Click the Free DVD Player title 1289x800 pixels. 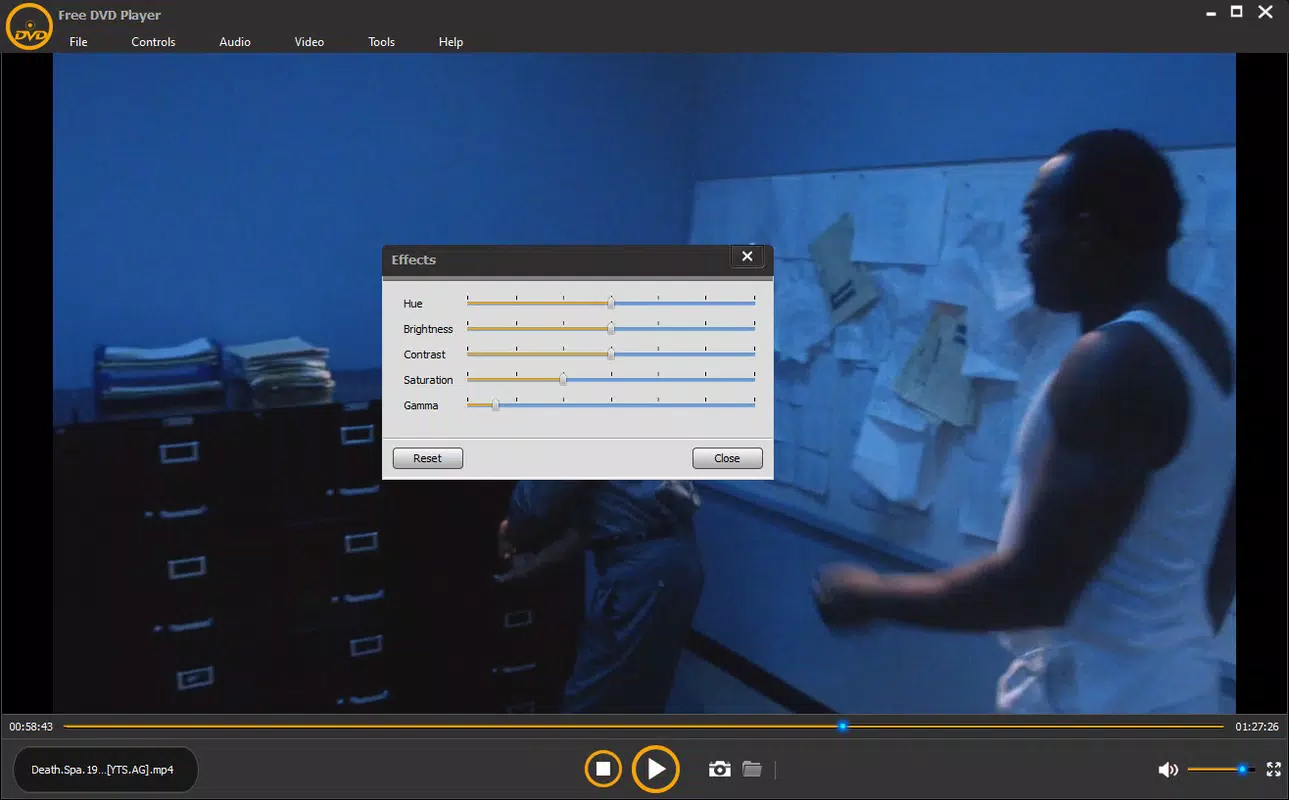(x=110, y=15)
